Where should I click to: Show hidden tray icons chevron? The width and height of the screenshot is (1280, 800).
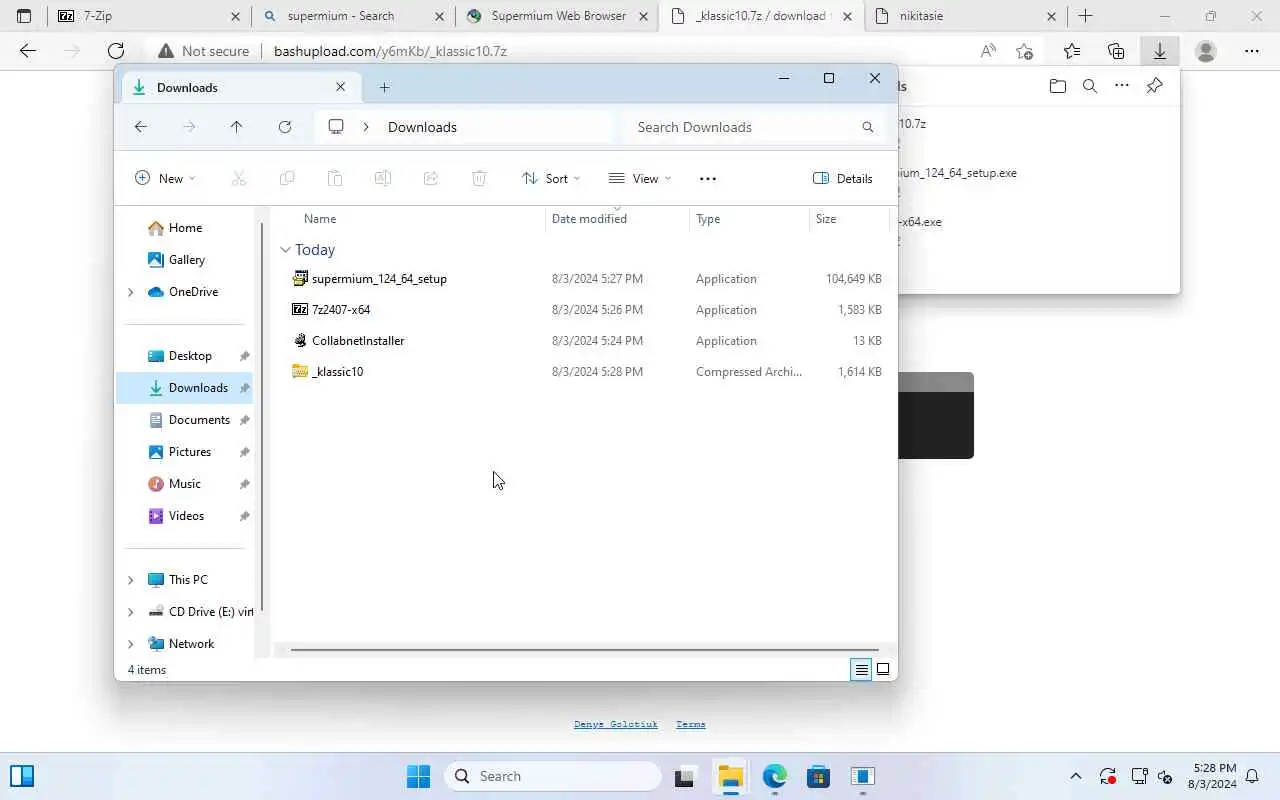1076,776
